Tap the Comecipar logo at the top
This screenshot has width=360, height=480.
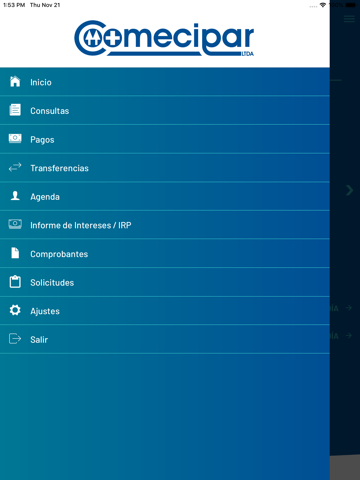tap(164, 38)
